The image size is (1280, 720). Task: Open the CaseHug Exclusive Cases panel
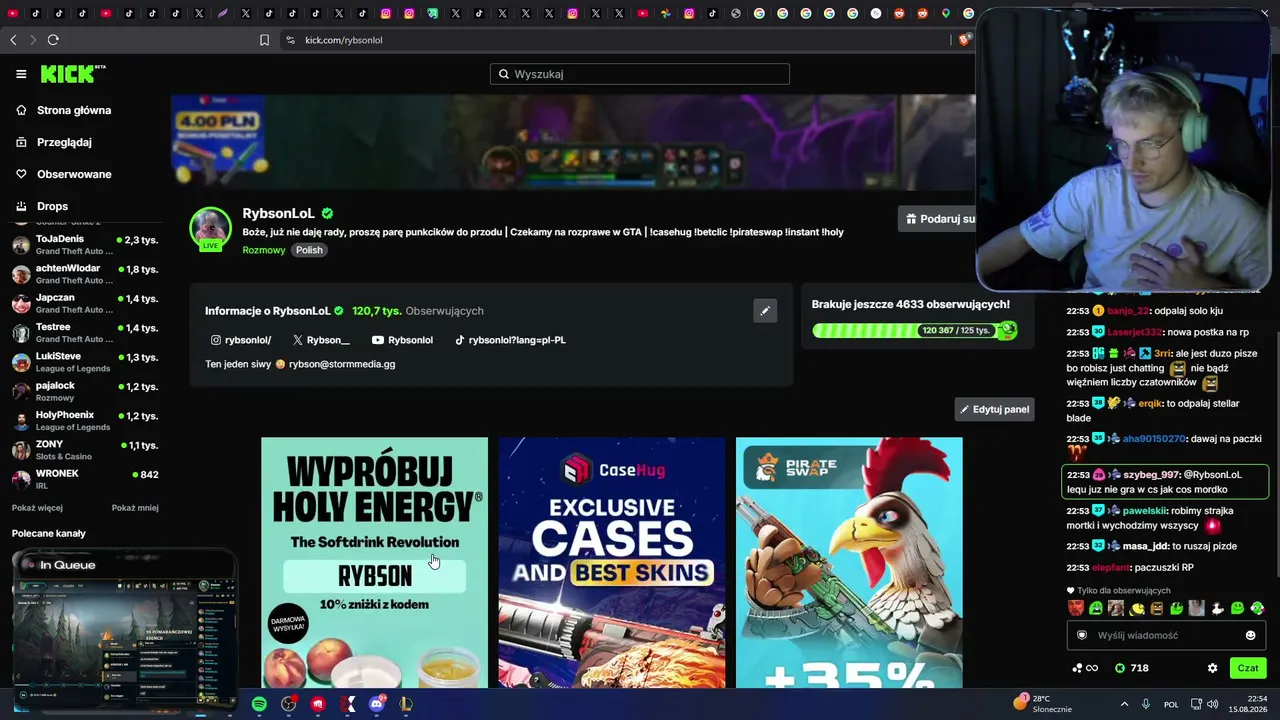(612, 562)
